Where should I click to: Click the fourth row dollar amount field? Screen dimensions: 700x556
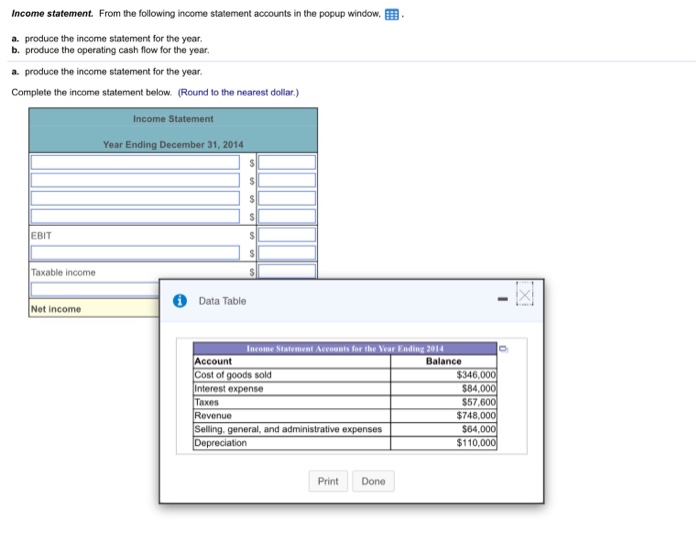point(287,216)
